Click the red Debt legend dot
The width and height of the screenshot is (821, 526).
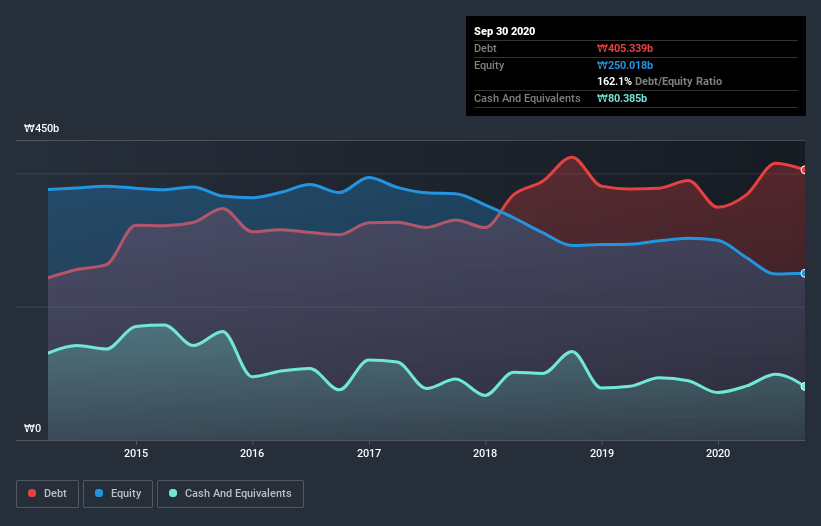(x=32, y=493)
